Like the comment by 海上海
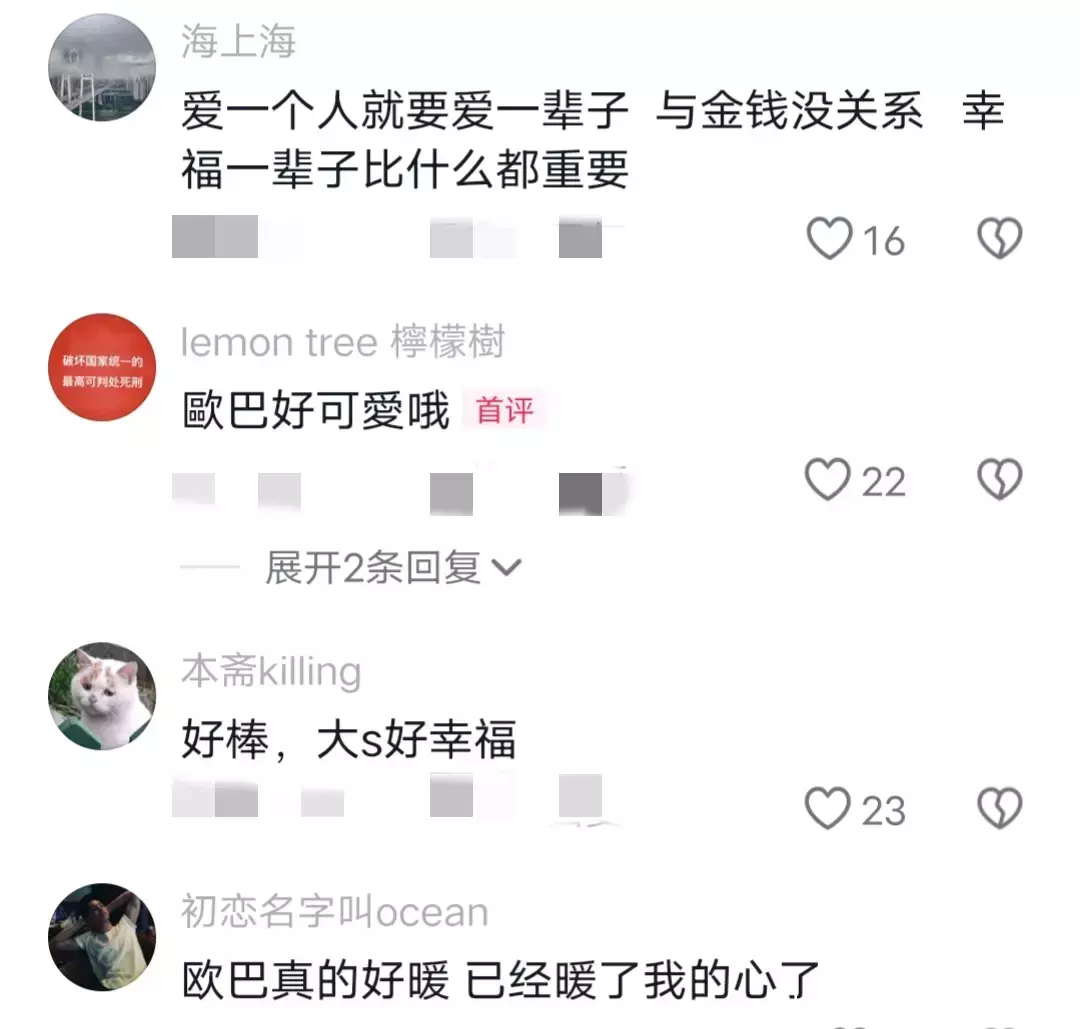 829,238
